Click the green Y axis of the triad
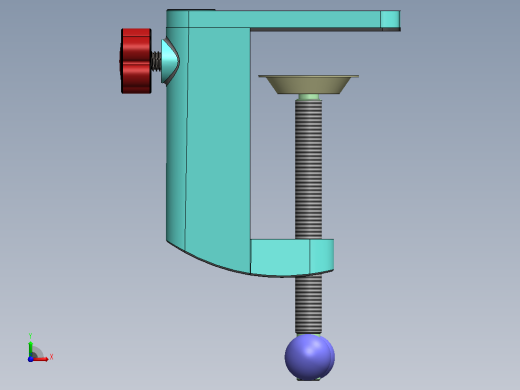 (31, 348)
